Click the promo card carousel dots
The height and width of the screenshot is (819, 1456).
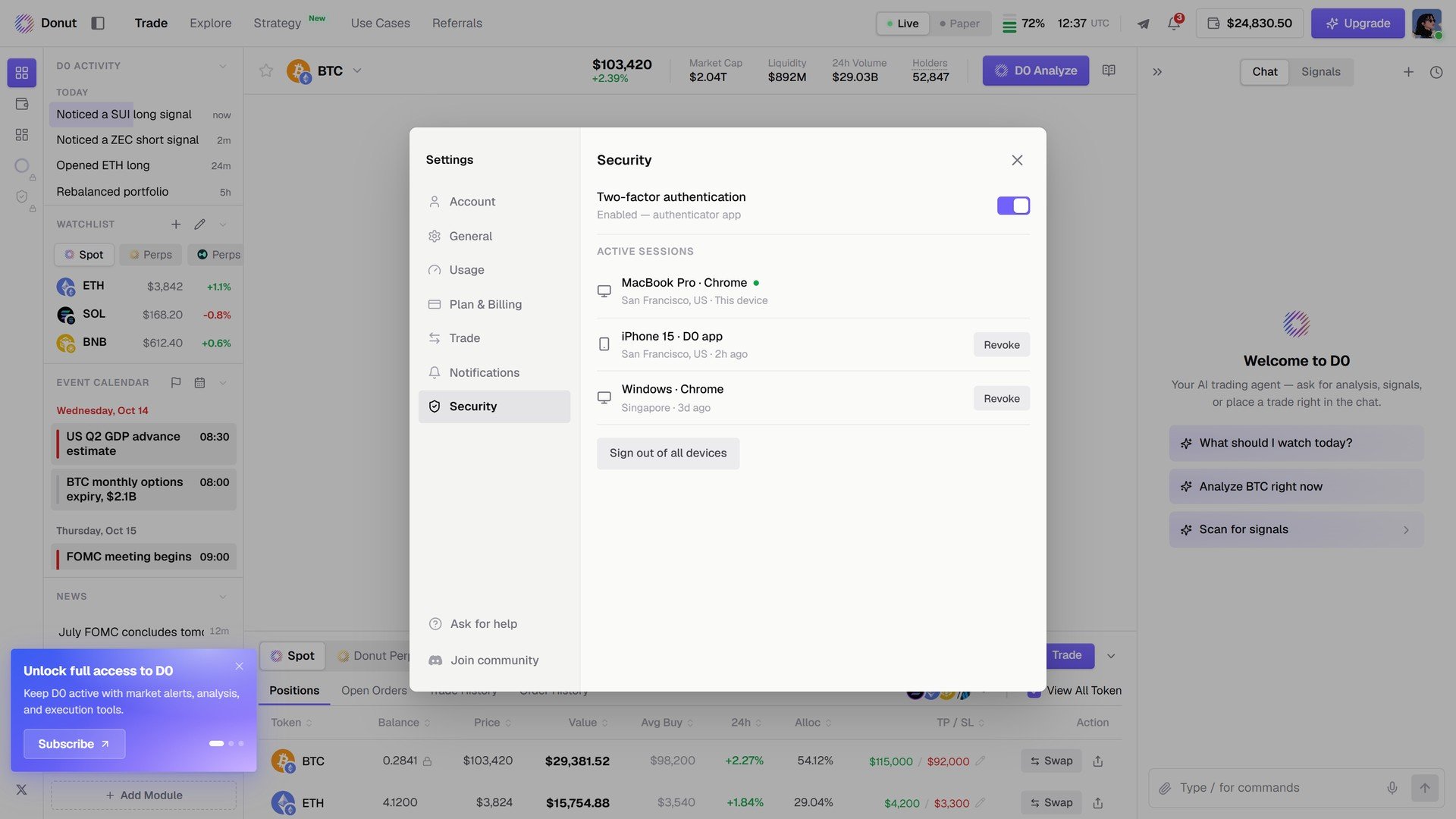click(226, 744)
